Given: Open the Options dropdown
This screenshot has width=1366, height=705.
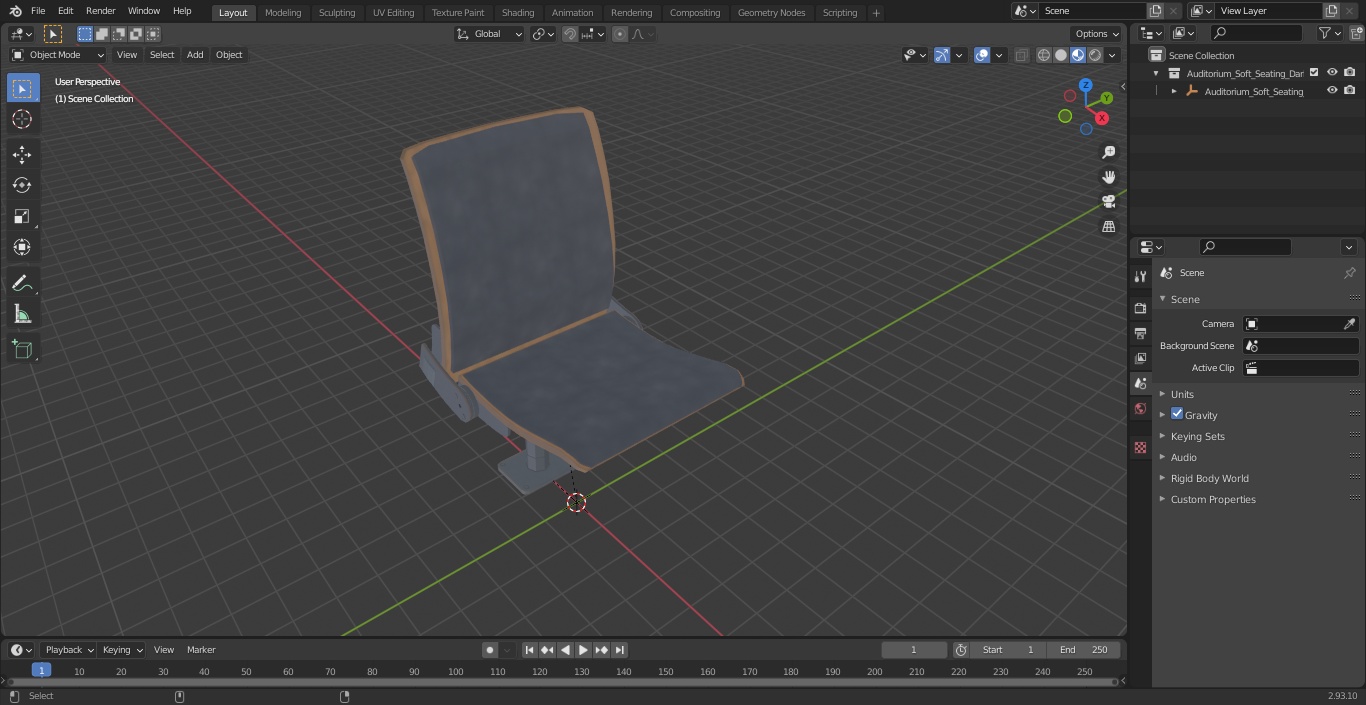Looking at the screenshot, I should 1098,34.
